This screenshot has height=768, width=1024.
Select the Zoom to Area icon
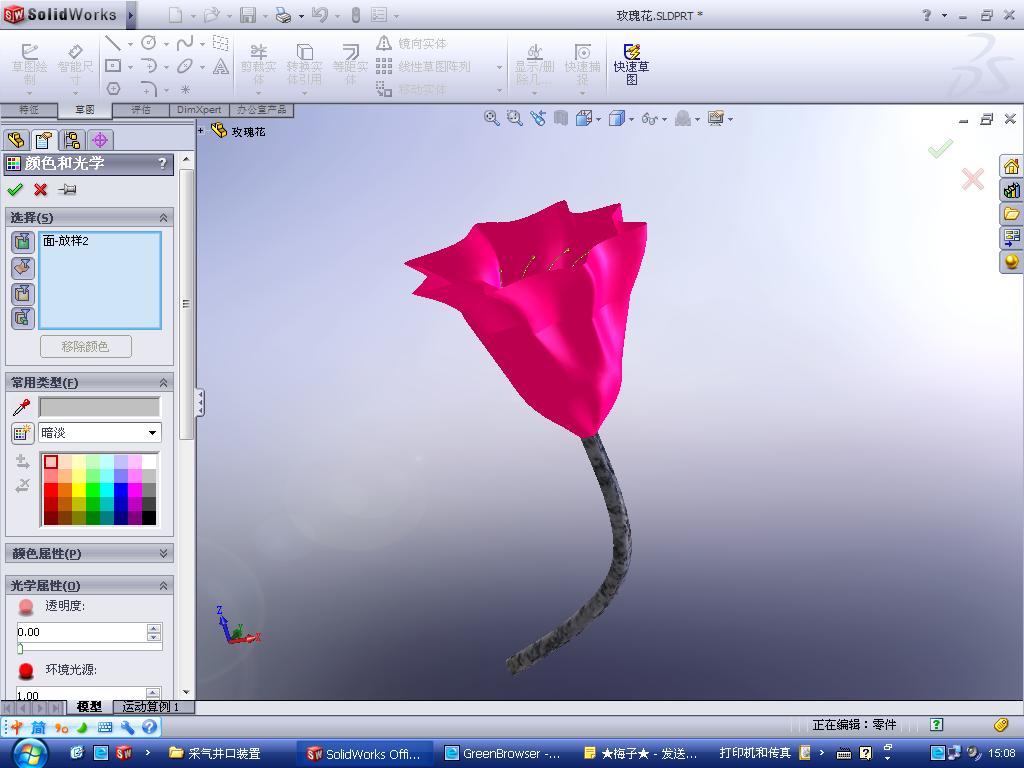click(515, 118)
